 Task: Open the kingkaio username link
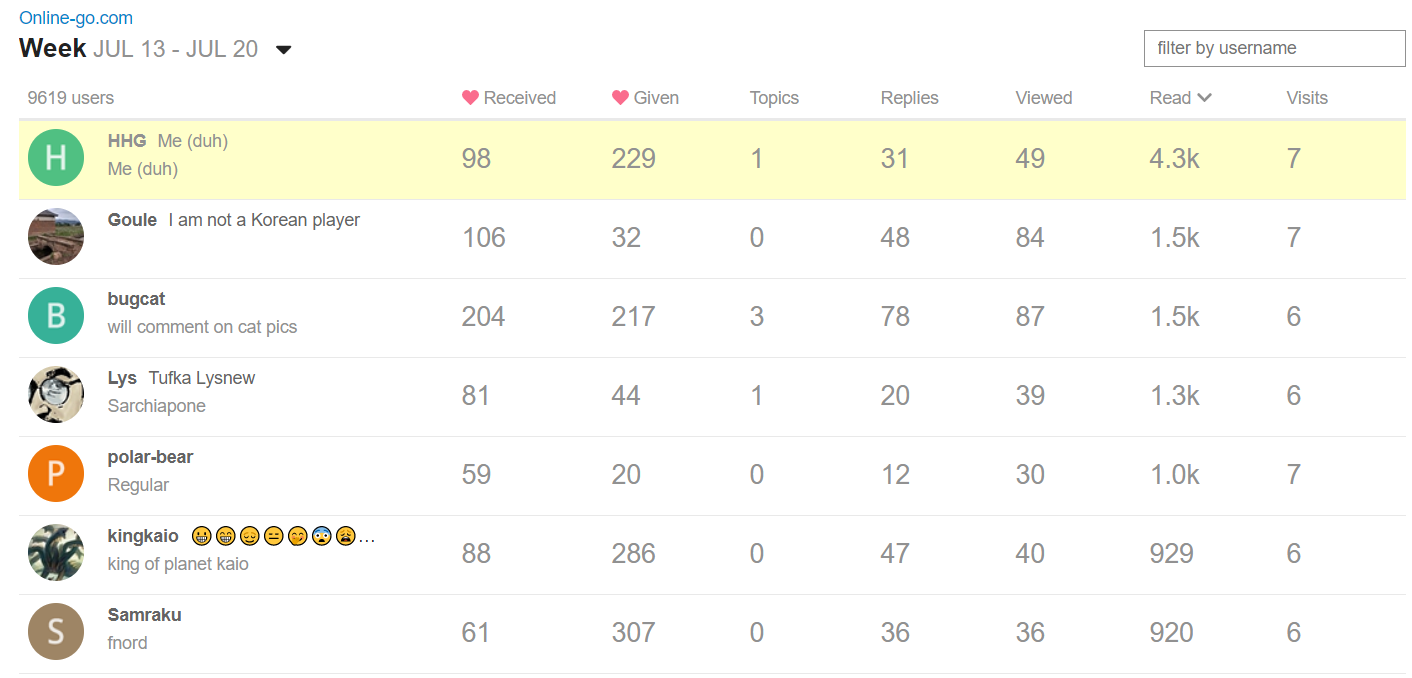143,536
